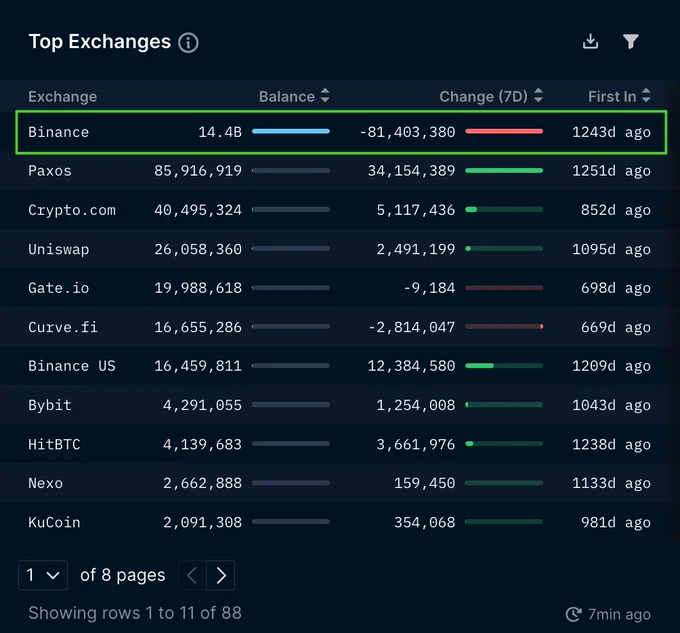Select the Binance US exchange name
Screen dimensions: 680x633
click(72, 366)
